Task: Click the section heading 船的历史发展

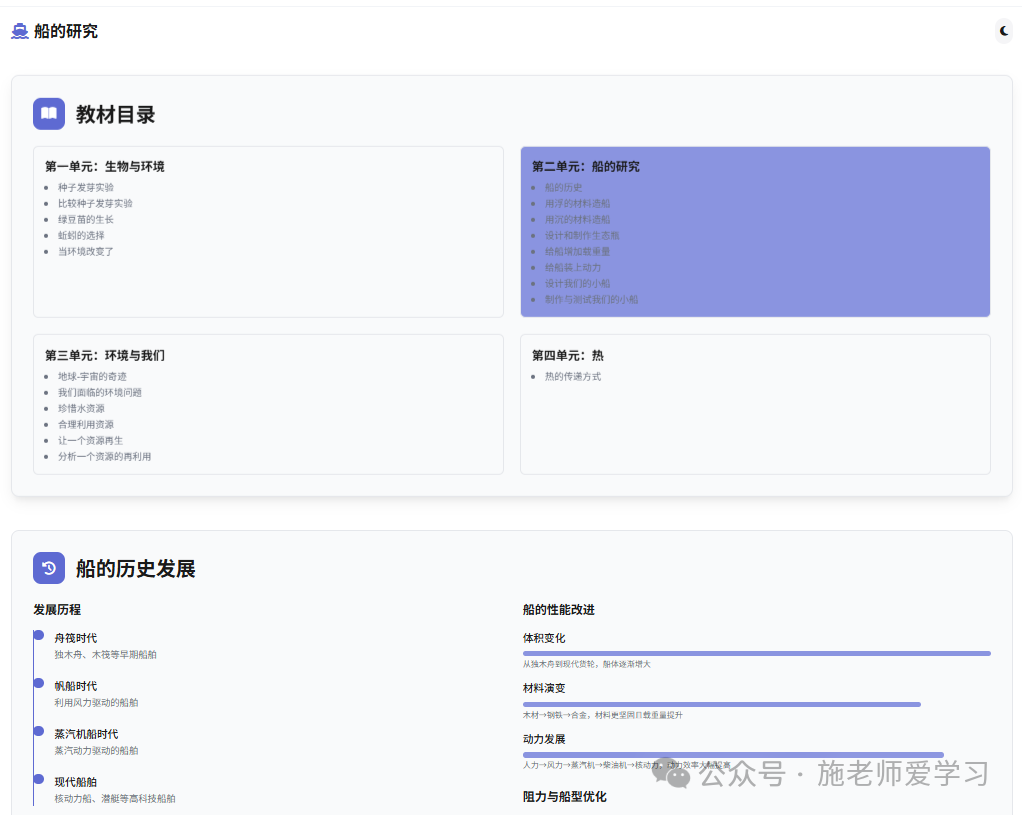Action: [136, 569]
